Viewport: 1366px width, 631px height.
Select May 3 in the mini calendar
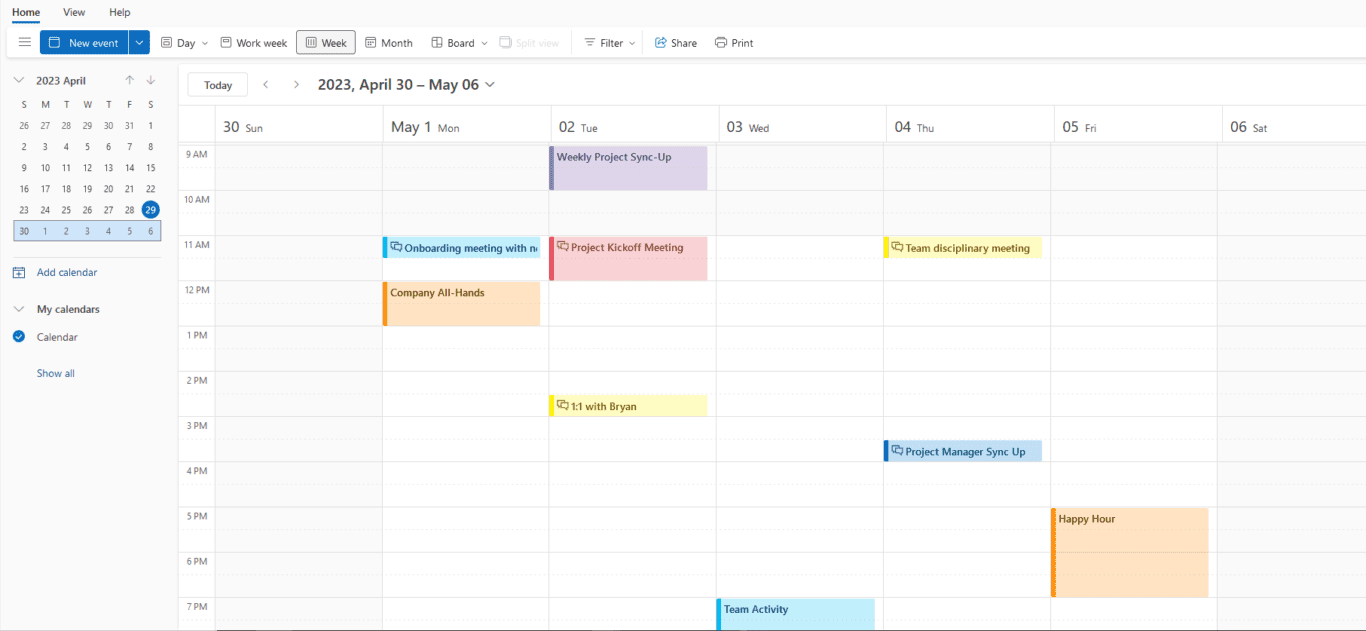tap(87, 231)
